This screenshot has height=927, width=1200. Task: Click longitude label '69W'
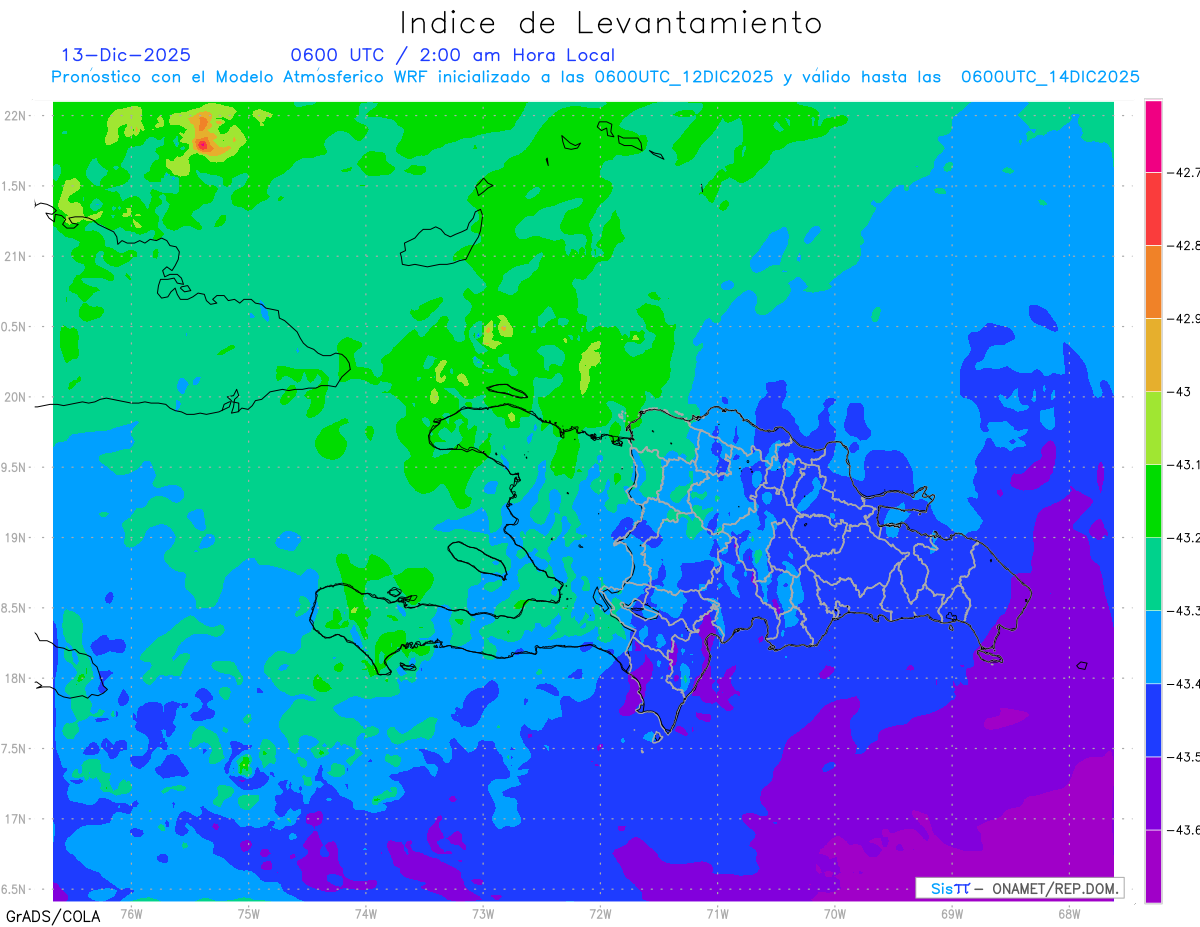pyautogui.click(x=951, y=913)
